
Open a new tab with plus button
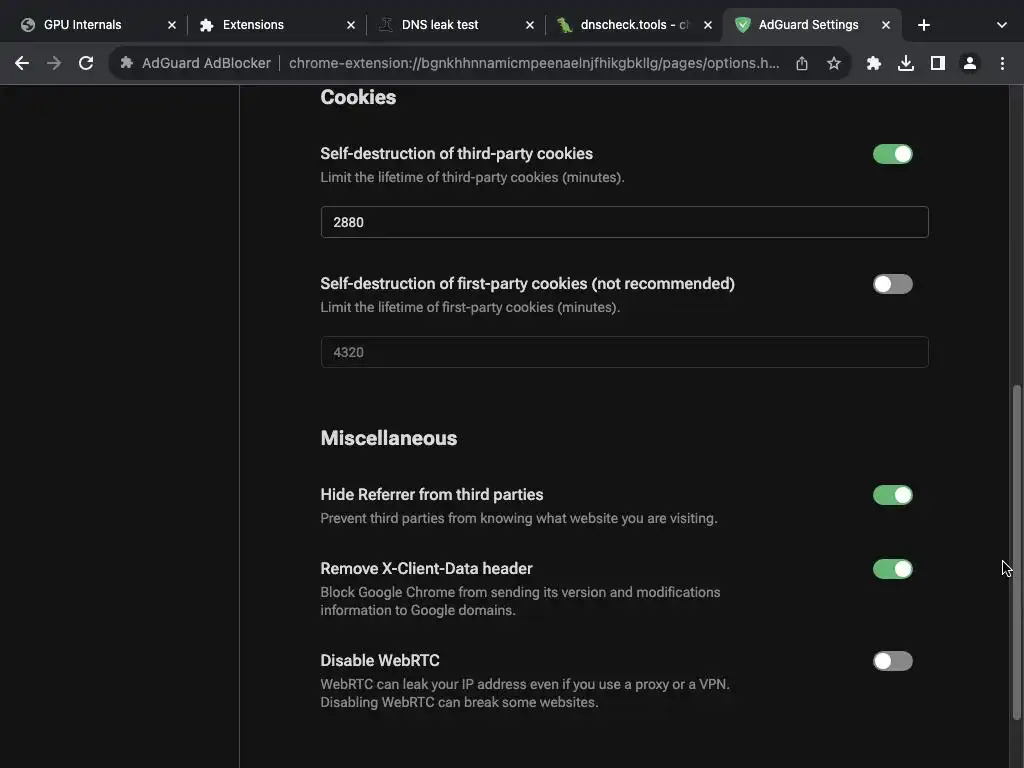coord(924,25)
